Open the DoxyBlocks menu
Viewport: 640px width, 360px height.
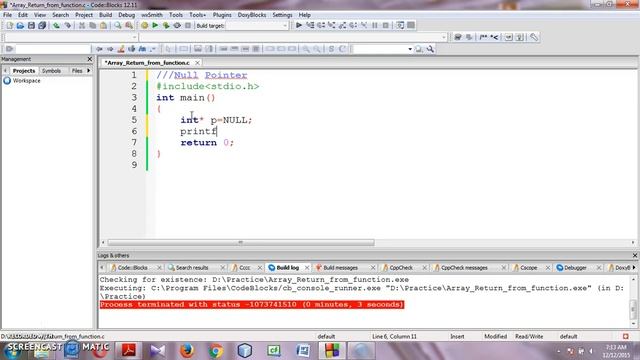pyautogui.click(x=252, y=15)
